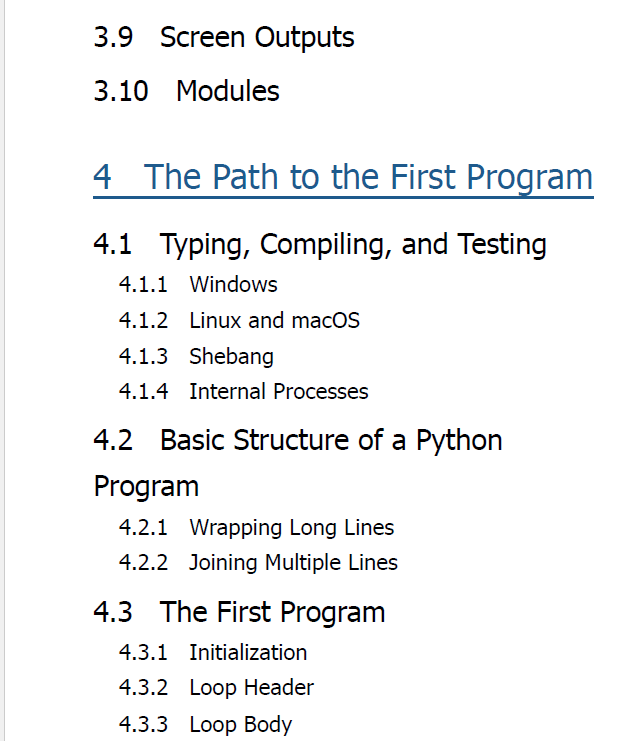Open 4.2.1 Wrapping Long Lines
This screenshot has height=741, width=637.
[x=256, y=527]
